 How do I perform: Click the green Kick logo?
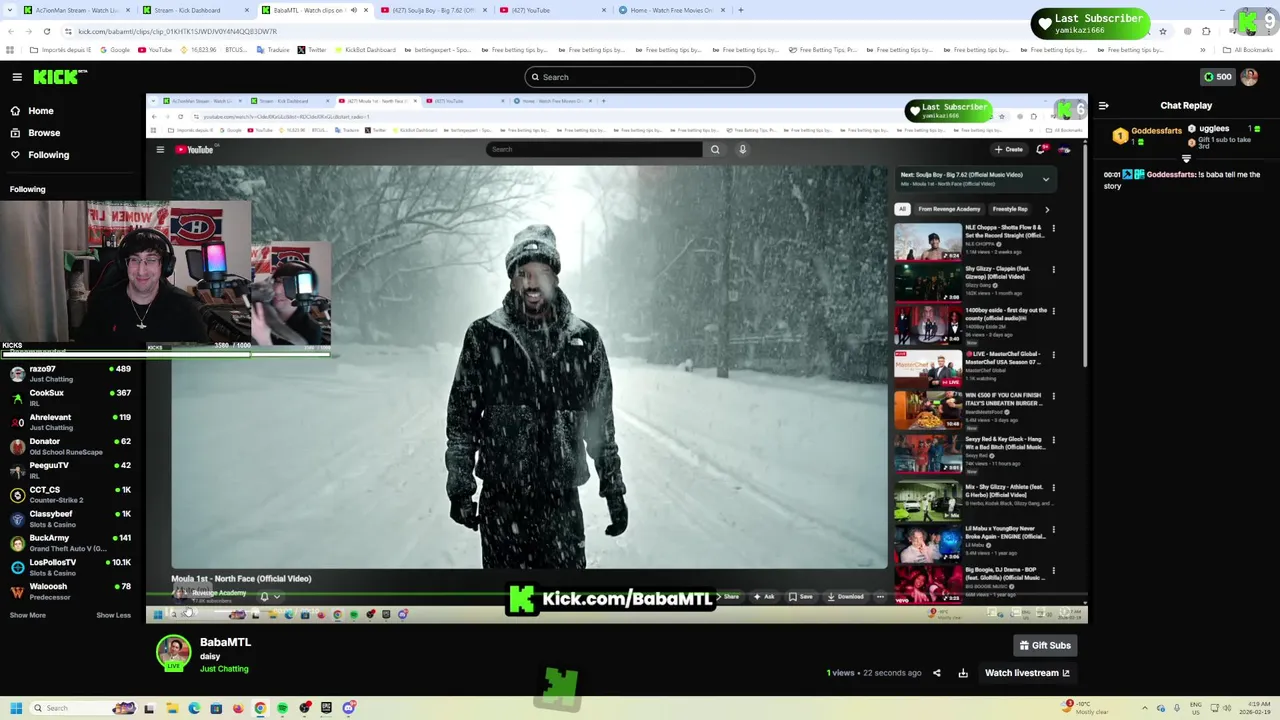pyautogui.click(x=60, y=77)
